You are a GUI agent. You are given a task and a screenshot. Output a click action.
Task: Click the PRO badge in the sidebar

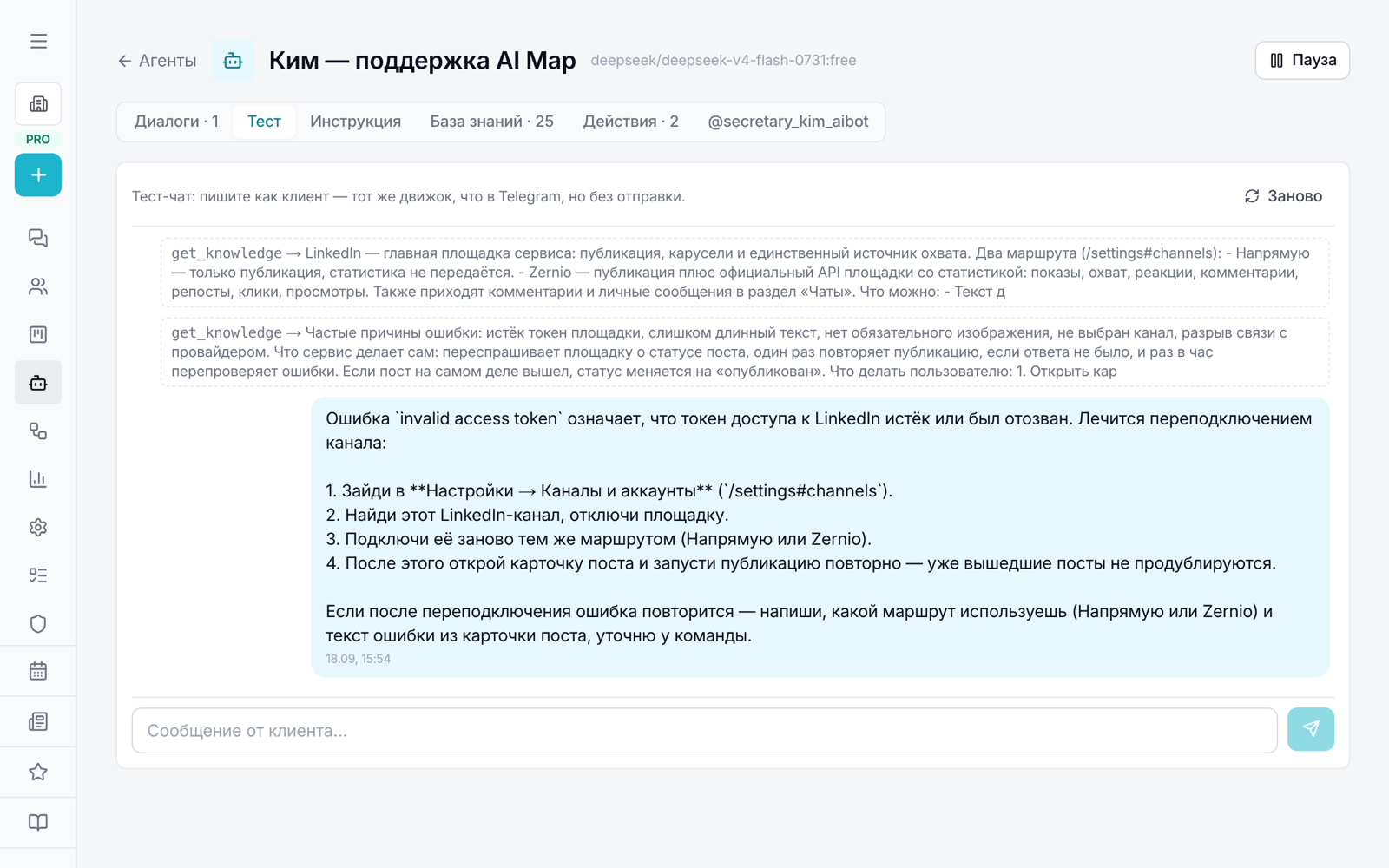38,139
